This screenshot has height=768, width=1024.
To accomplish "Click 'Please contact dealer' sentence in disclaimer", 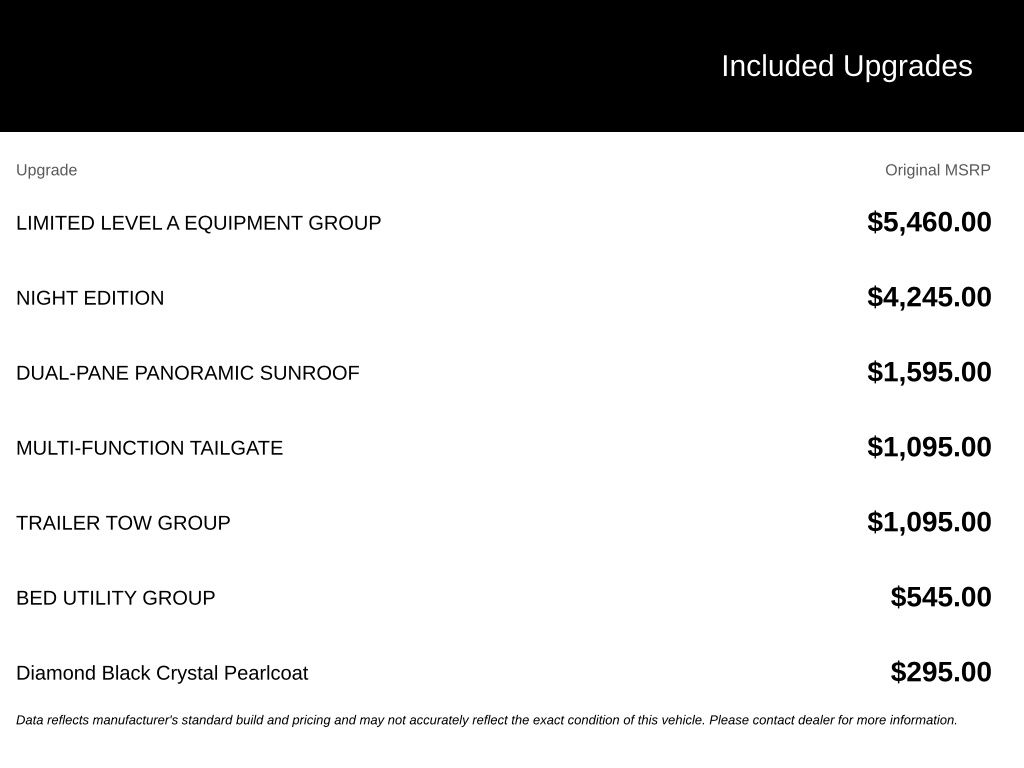I will pyautogui.click(x=833, y=720).
